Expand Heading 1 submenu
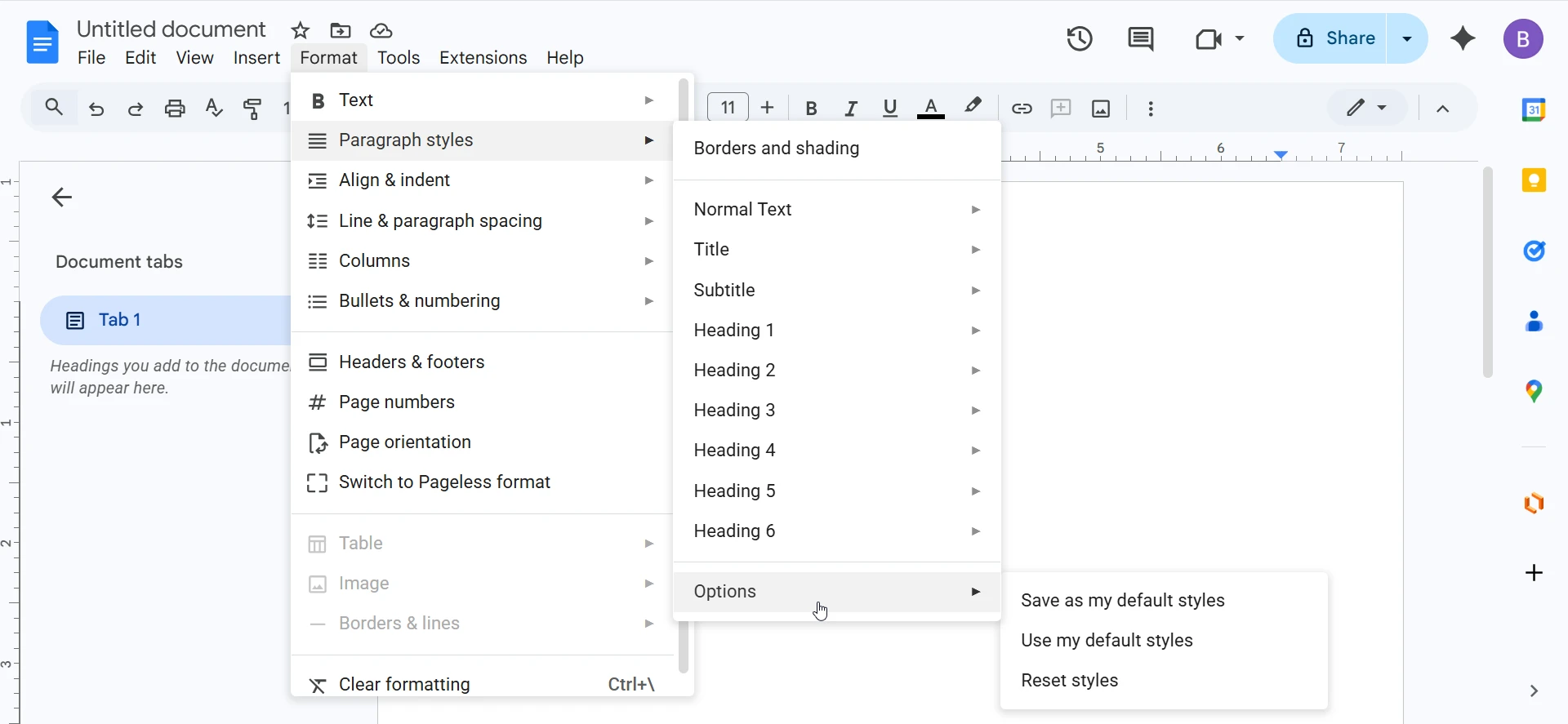Viewport: 1568px width, 724px height. 836,331
